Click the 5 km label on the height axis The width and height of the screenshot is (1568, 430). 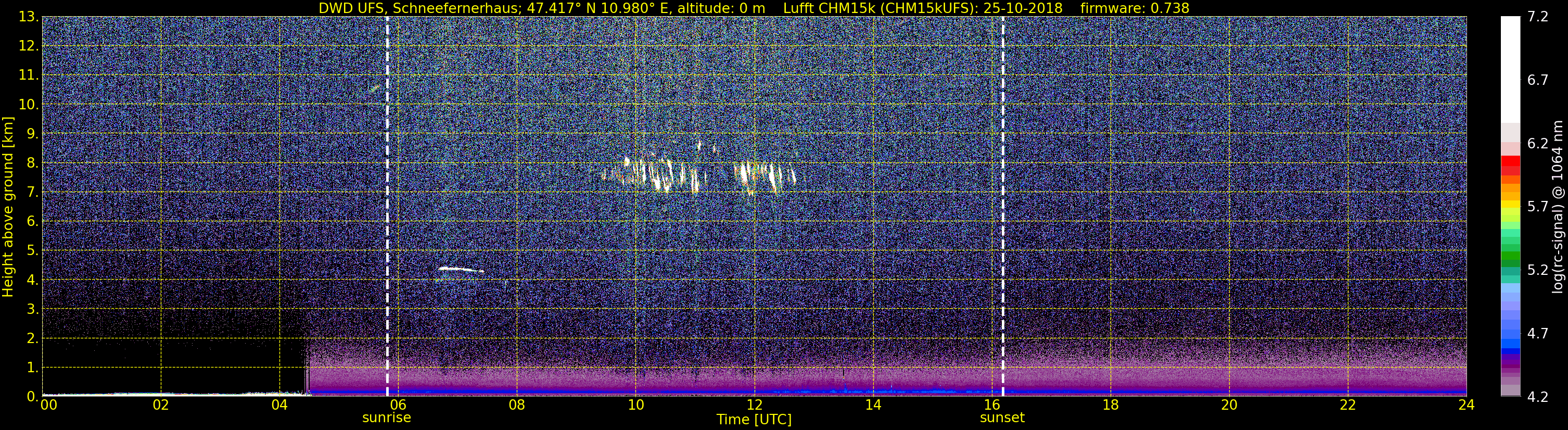coord(32,251)
